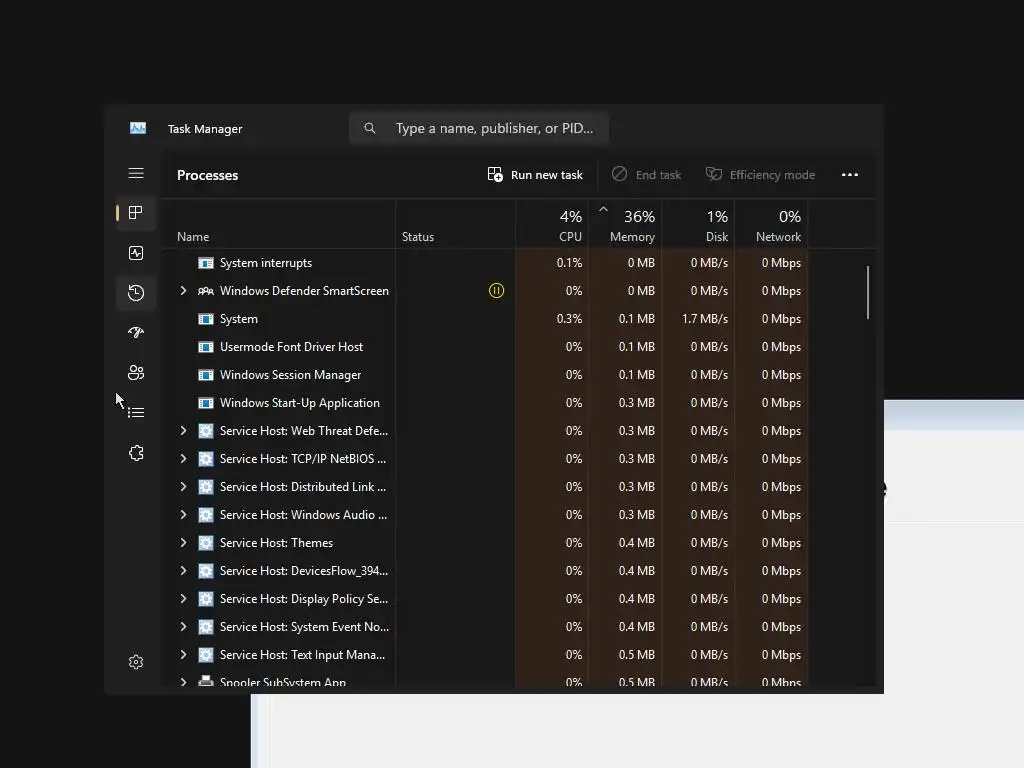Image resolution: width=1024 pixels, height=768 pixels.
Task: Click the process list vertical scrollbar
Action: tap(868, 293)
